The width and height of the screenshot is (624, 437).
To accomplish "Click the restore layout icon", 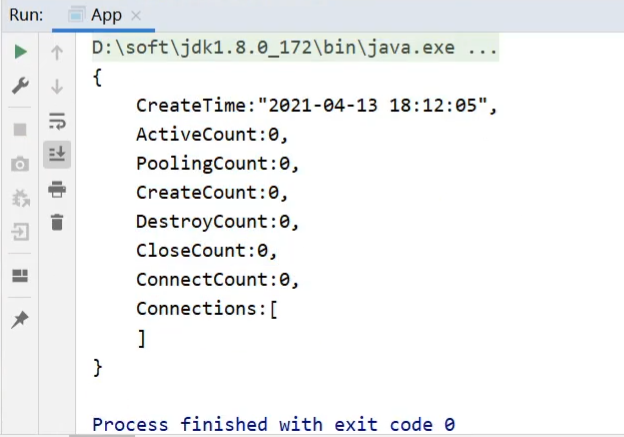I will [x=21, y=276].
